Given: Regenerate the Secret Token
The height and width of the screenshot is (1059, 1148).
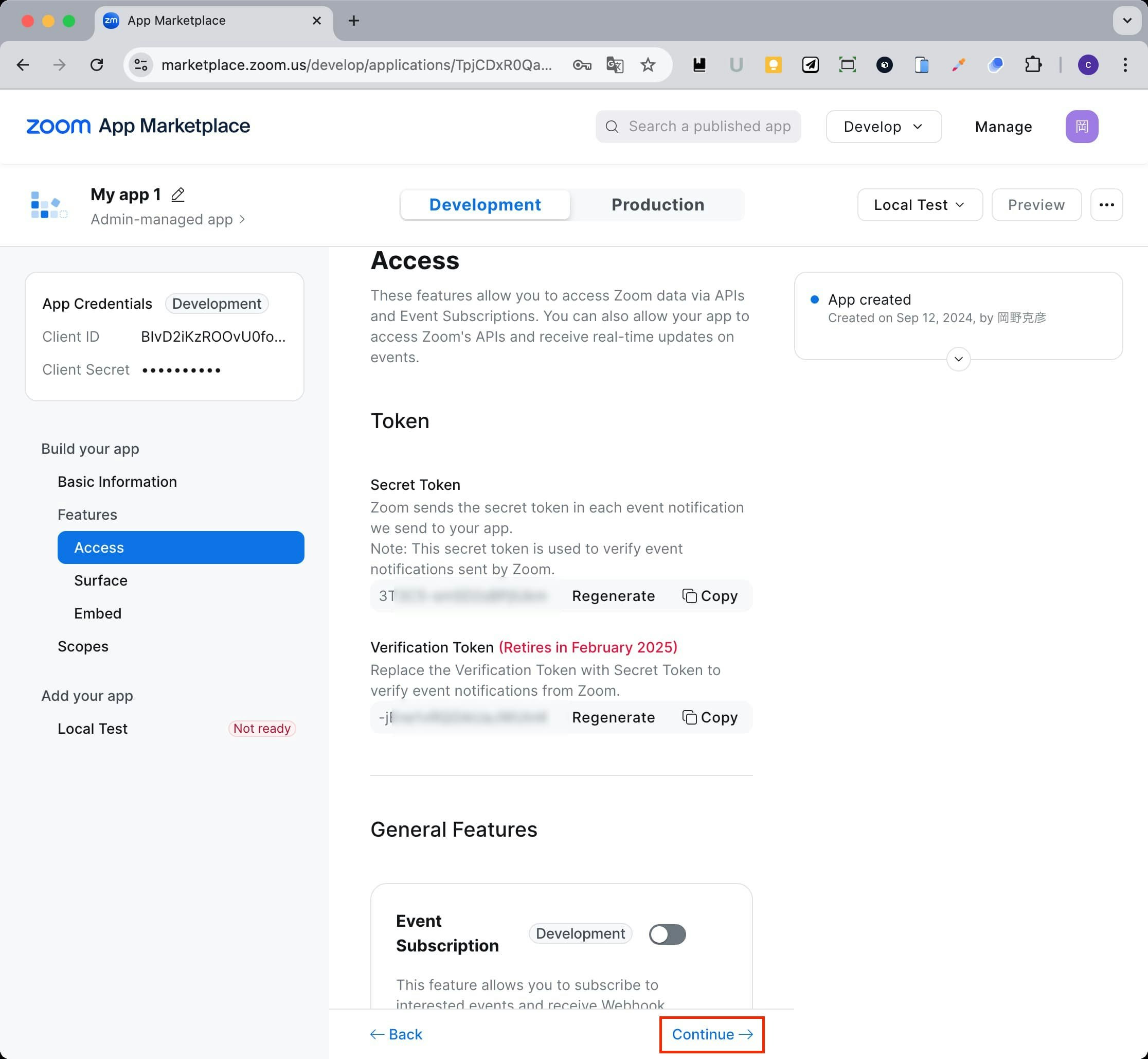Looking at the screenshot, I should click(613, 596).
